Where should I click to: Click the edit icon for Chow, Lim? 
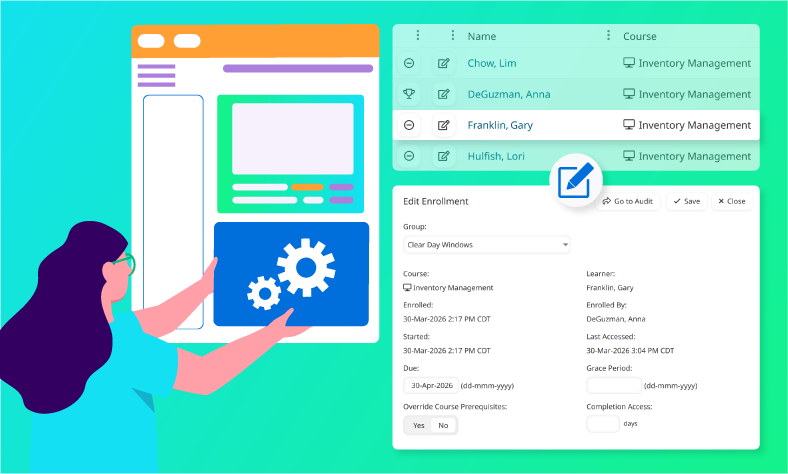tap(444, 63)
